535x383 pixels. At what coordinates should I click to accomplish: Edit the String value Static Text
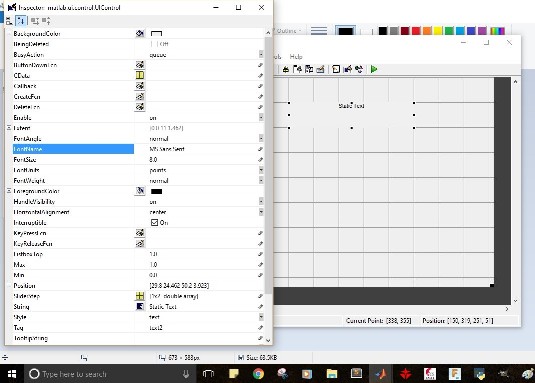tap(163, 307)
